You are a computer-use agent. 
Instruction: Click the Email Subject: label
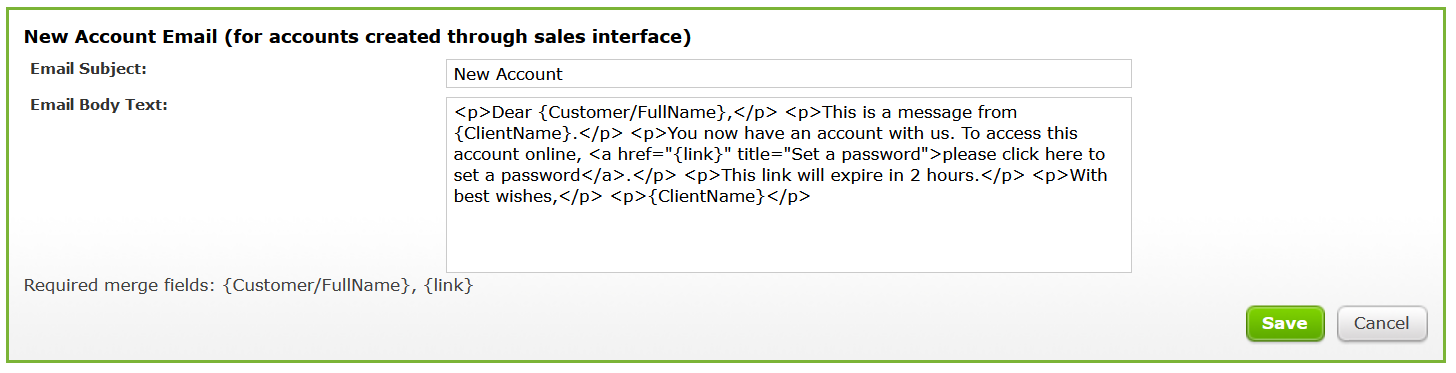tap(89, 69)
